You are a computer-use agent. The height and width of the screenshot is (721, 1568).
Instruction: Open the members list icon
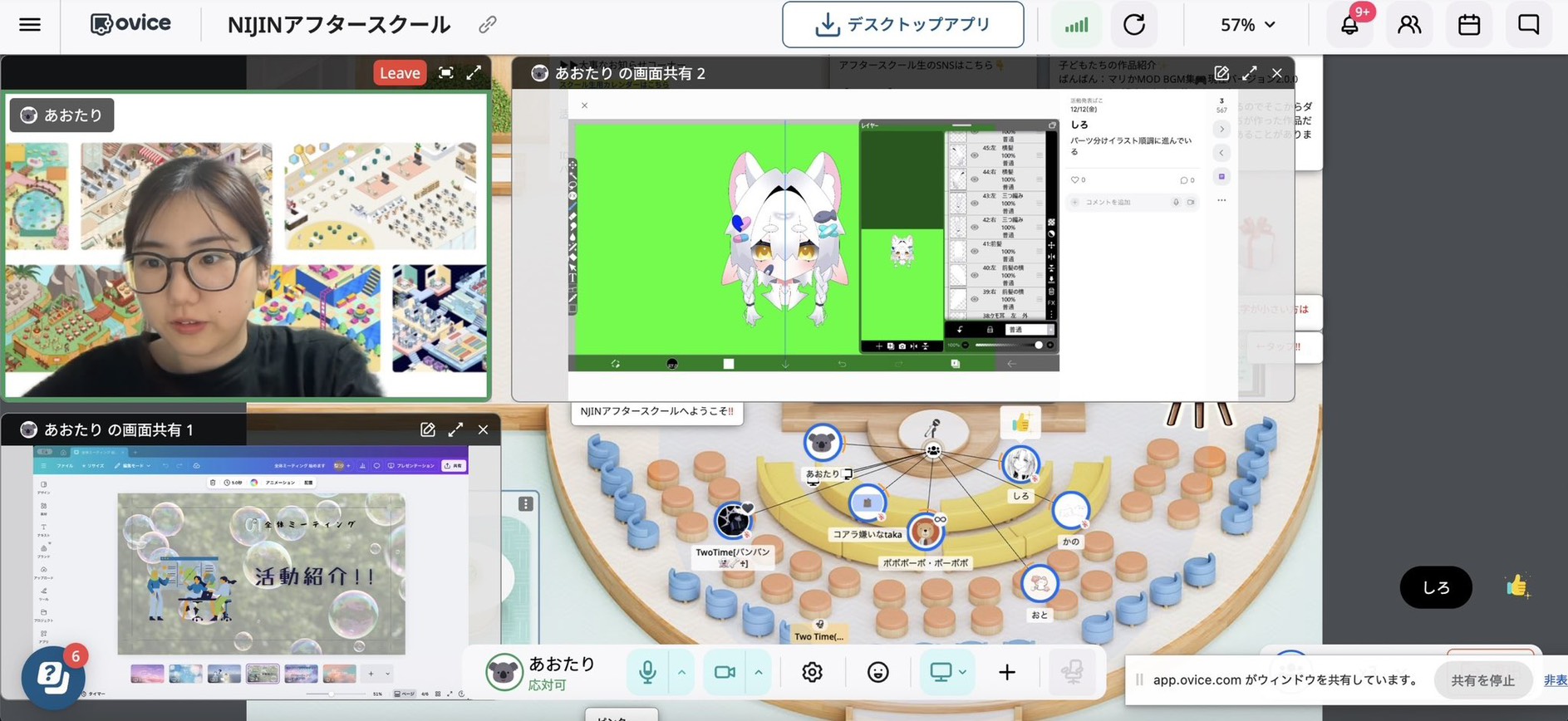(1409, 25)
